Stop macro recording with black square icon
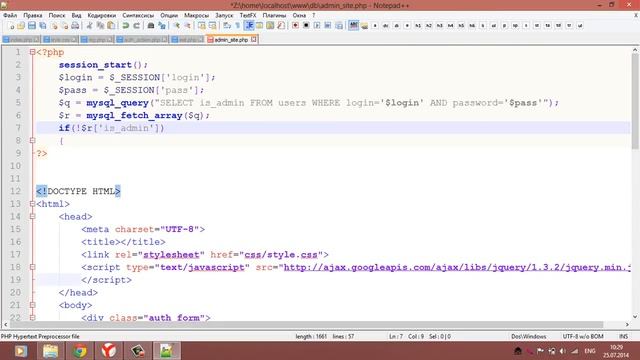Screen dimensions: 640x360 tap(306, 26)
